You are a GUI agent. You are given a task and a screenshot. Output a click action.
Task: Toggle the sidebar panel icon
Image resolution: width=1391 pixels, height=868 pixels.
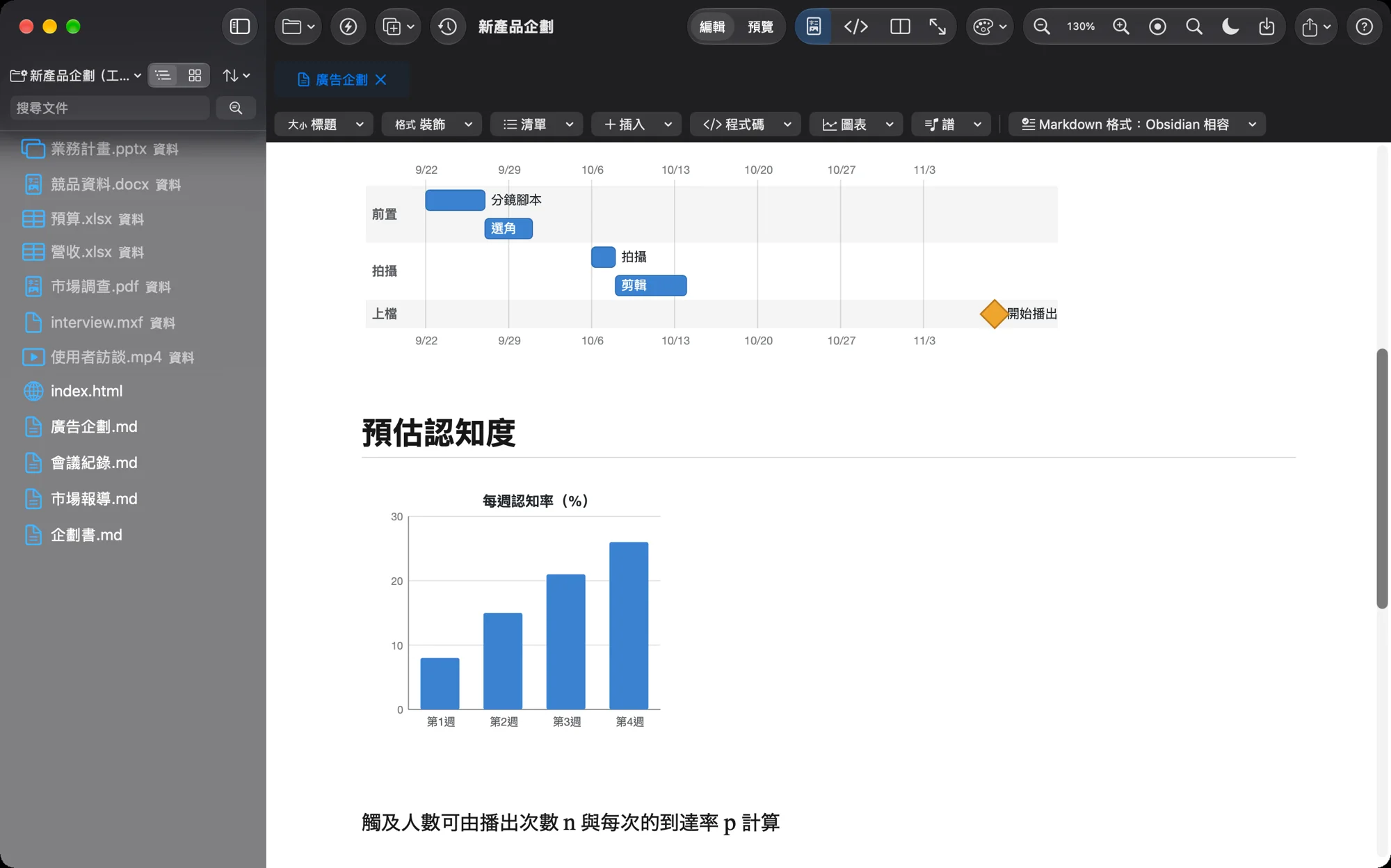pyautogui.click(x=239, y=26)
